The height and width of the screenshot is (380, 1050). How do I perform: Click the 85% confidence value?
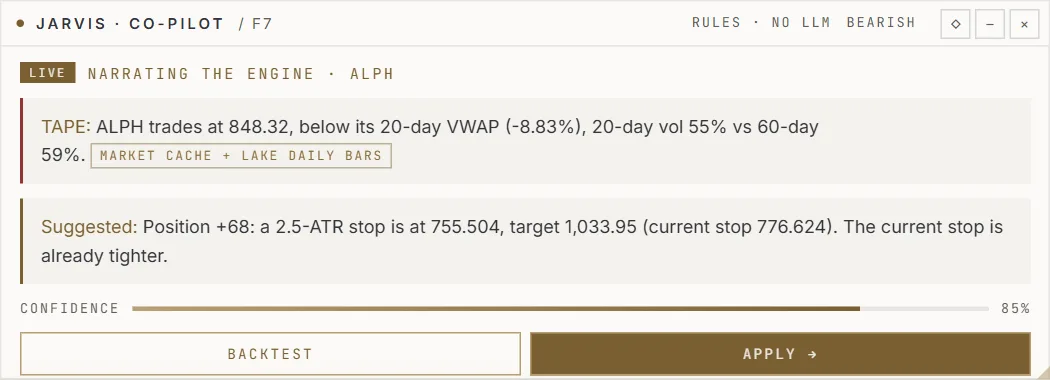pyautogui.click(x=1015, y=309)
